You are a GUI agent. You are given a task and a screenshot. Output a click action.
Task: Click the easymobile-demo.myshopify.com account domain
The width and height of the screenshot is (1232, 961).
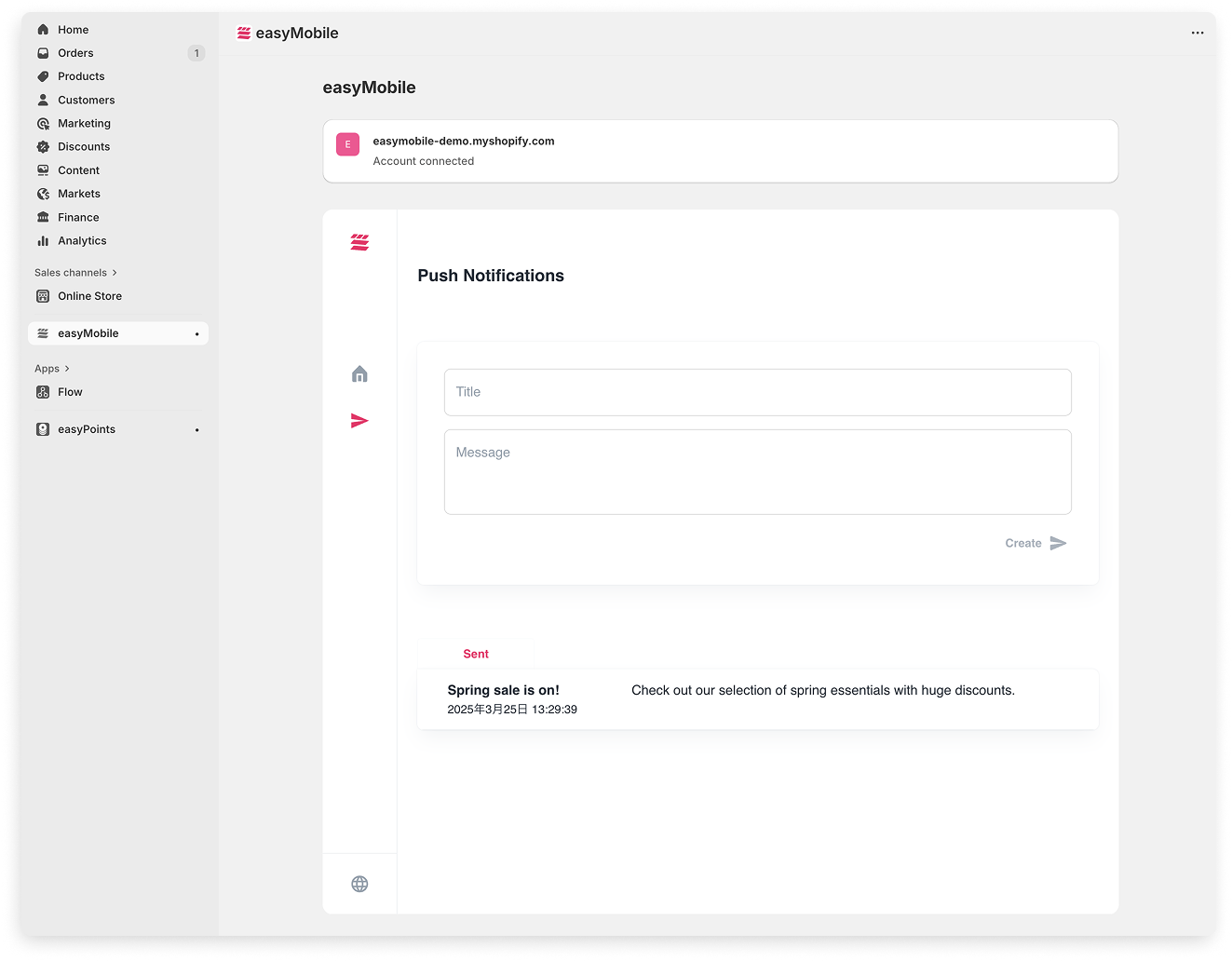pos(464,142)
